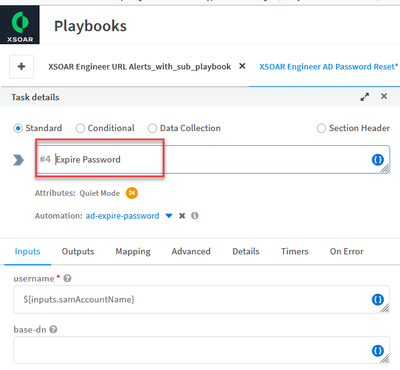
Task: Switch to the Outputs tab
Action: (78, 251)
